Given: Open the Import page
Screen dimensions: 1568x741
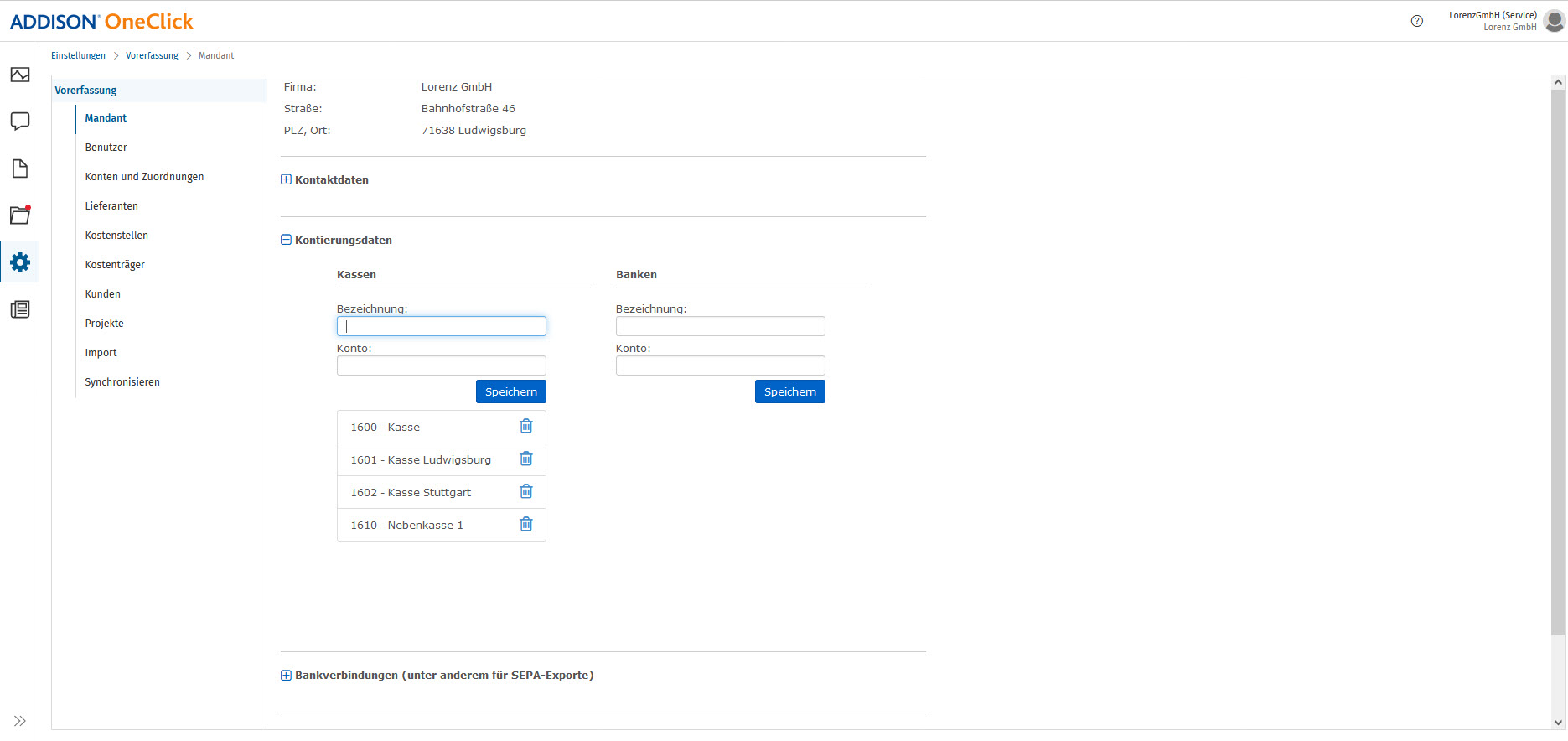Looking at the screenshot, I should tap(101, 353).
